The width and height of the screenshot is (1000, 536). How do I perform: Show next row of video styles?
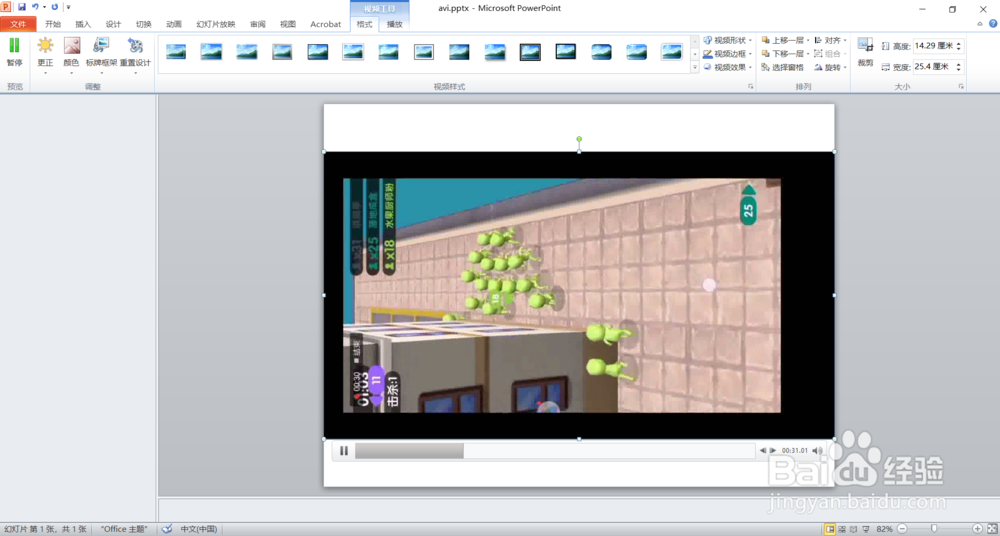(695, 54)
